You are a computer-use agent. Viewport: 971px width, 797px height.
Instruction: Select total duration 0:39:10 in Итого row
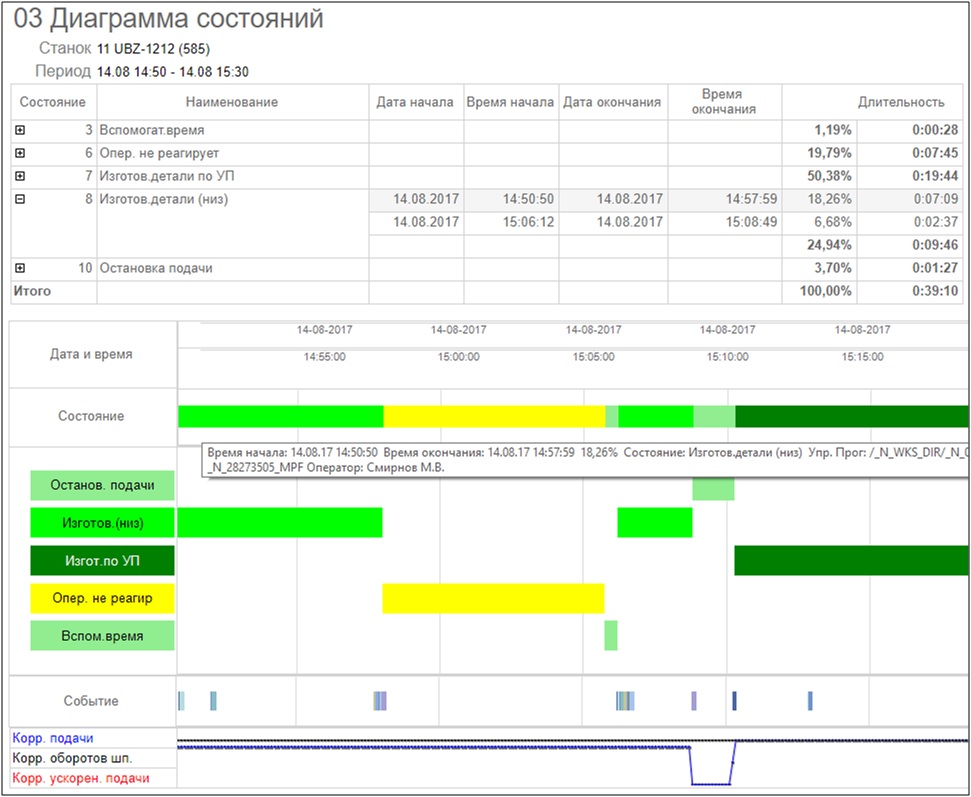pos(908,291)
